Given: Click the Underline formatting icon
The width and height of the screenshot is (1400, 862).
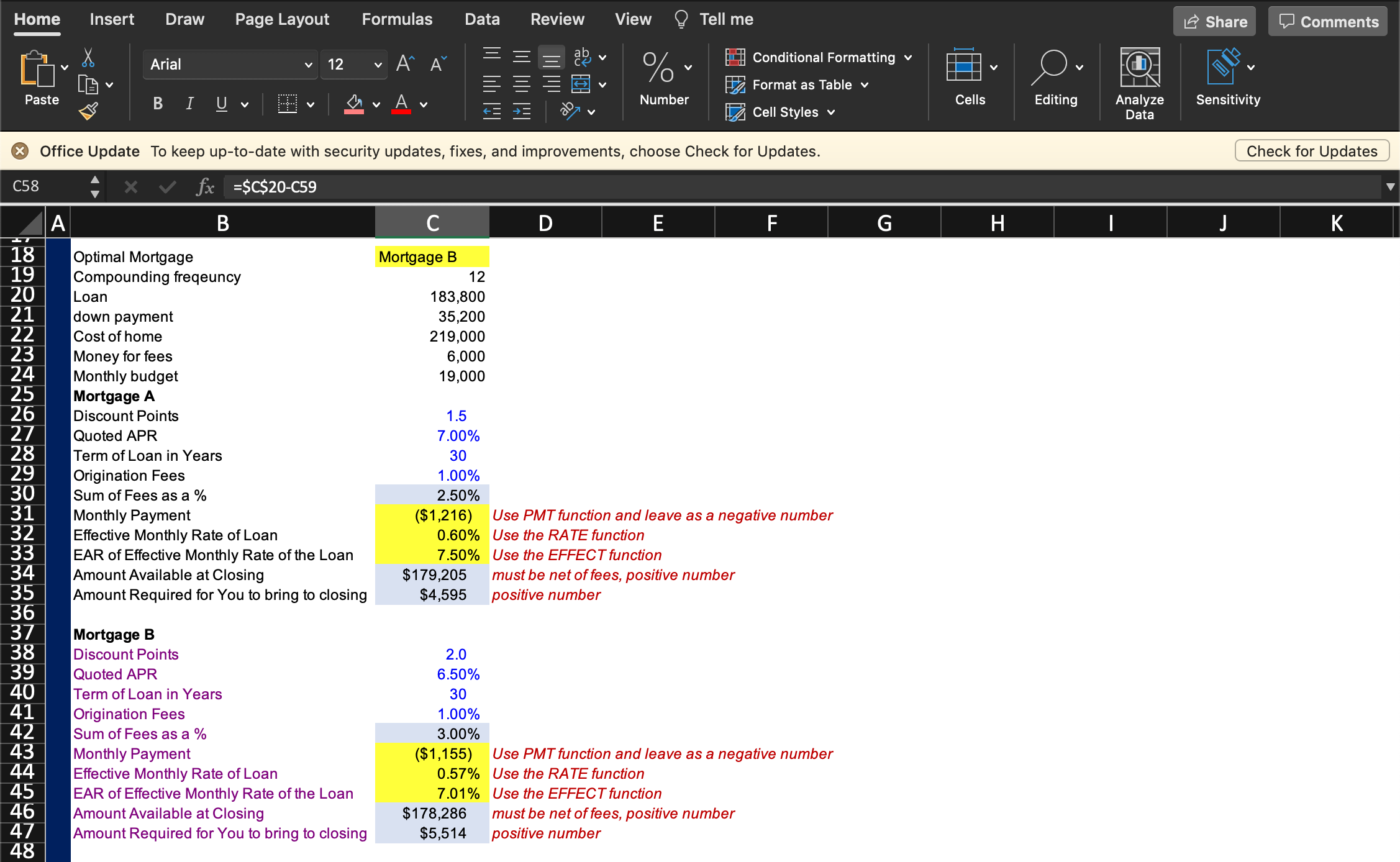Looking at the screenshot, I should tap(221, 102).
